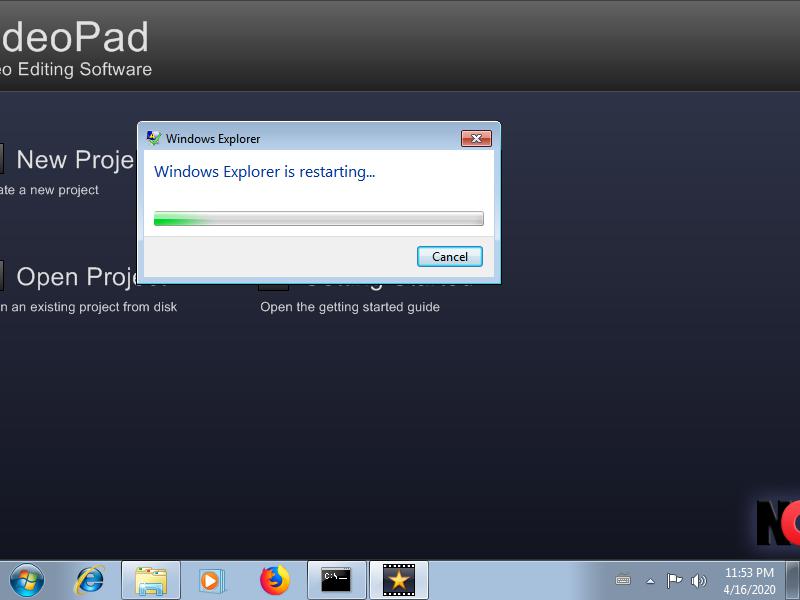Screen dimensions: 800x600
Task: Click 'a new project' description text
Action: tap(59, 190)
